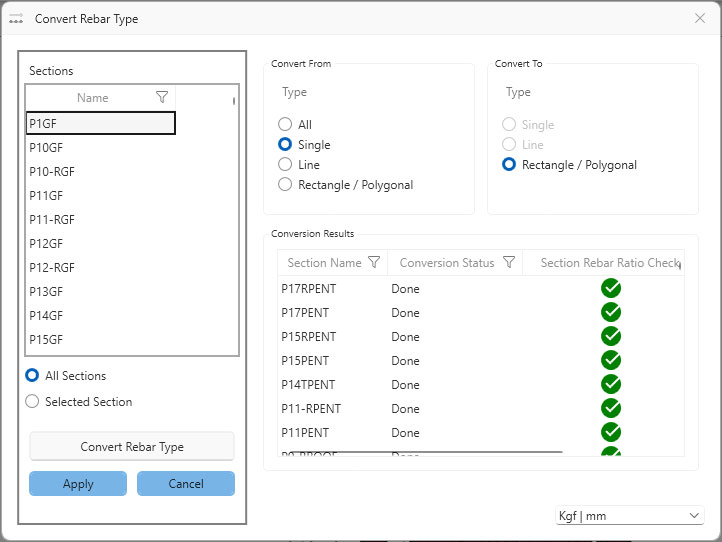Click the Apply button
This screenshot has width=722, height=542.
tap(78, 484)
